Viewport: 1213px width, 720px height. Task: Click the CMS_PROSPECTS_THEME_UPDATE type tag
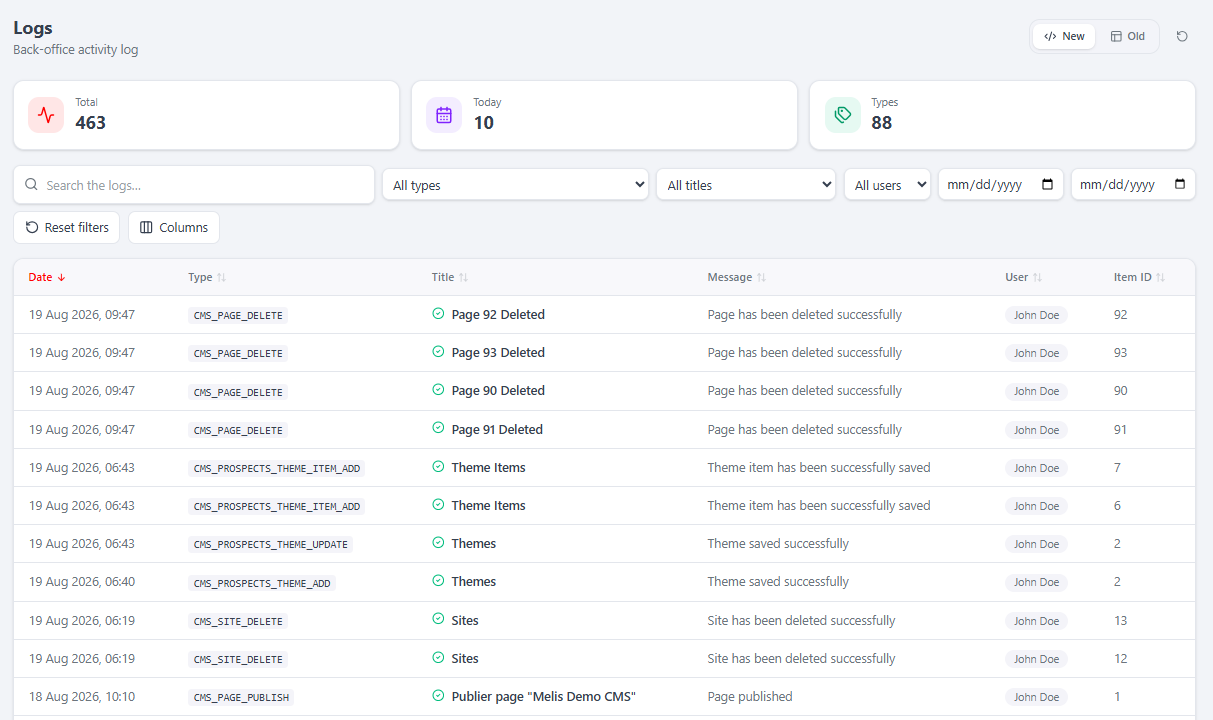pyautogui.click(x=271, y=544)
